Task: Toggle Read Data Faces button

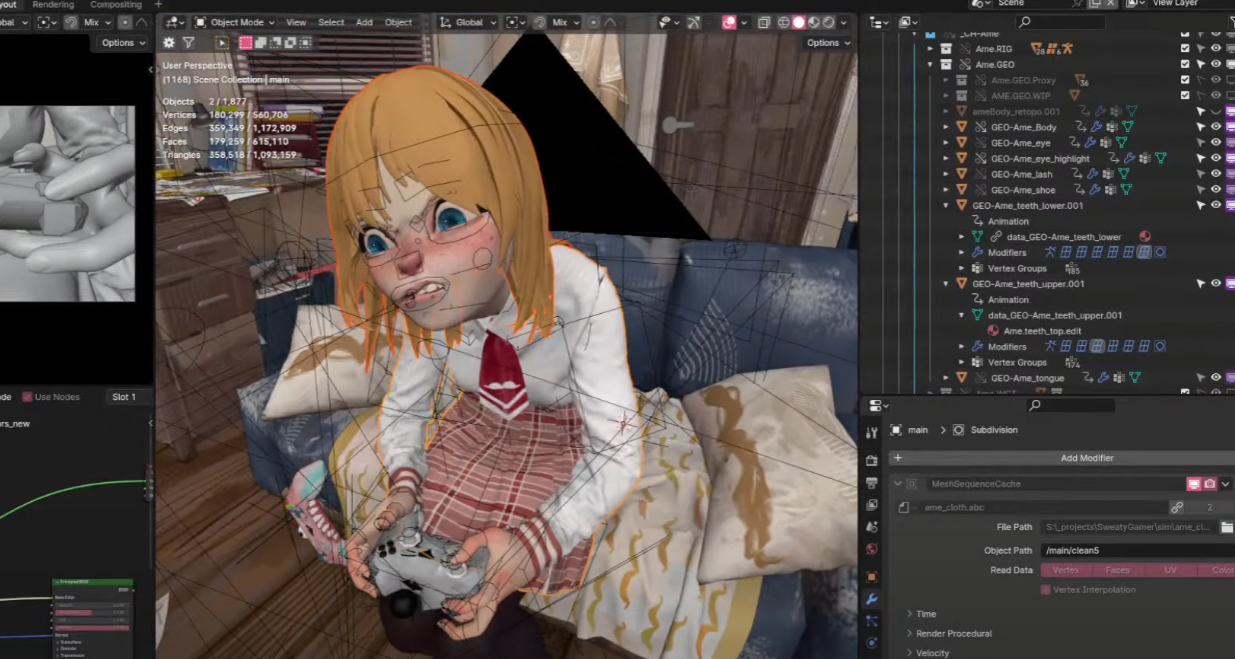Action: pyautogui.click(x=1118, y=570)
